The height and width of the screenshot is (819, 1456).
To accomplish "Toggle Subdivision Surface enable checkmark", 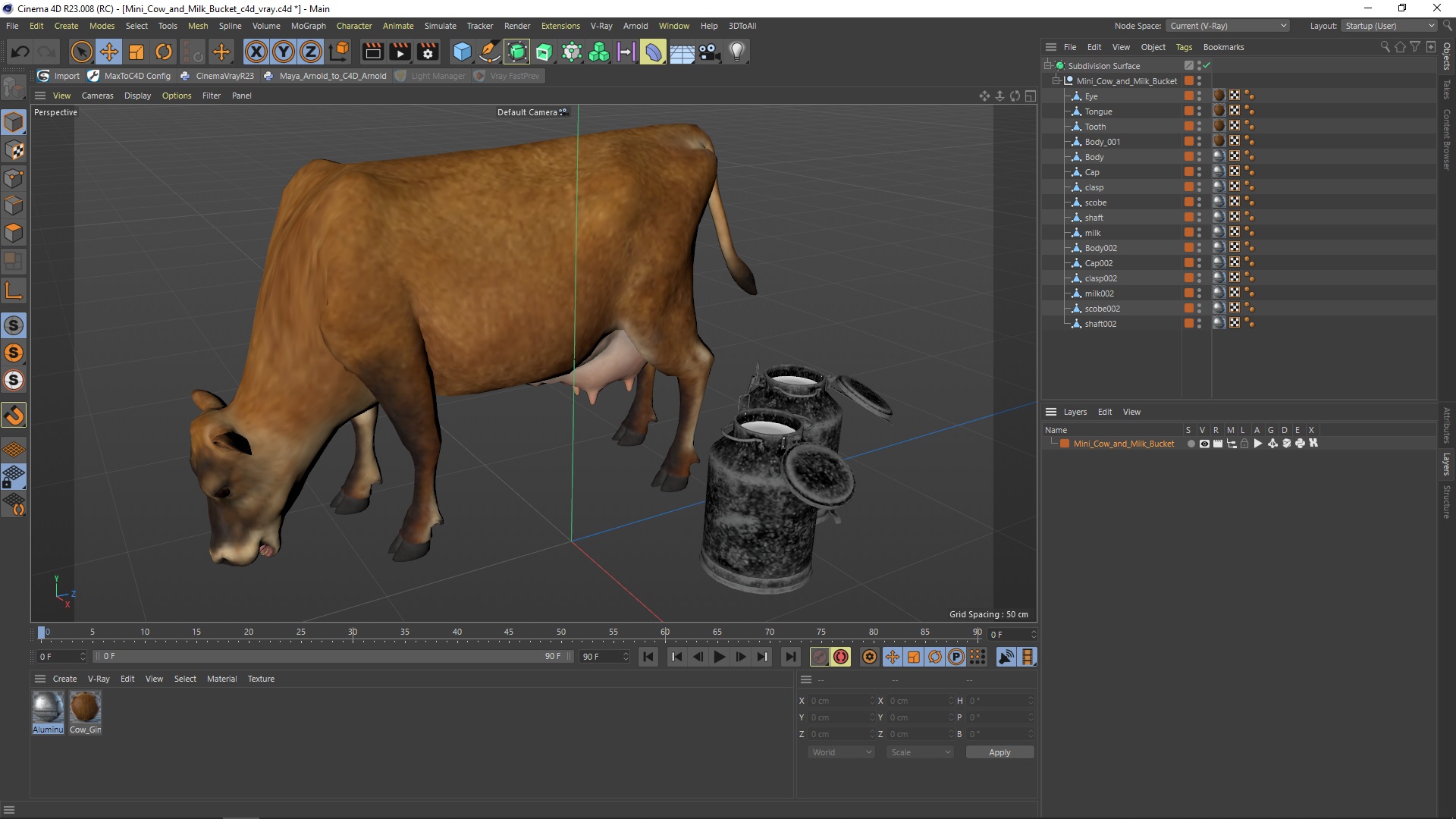I will [x=1207, y=66].
